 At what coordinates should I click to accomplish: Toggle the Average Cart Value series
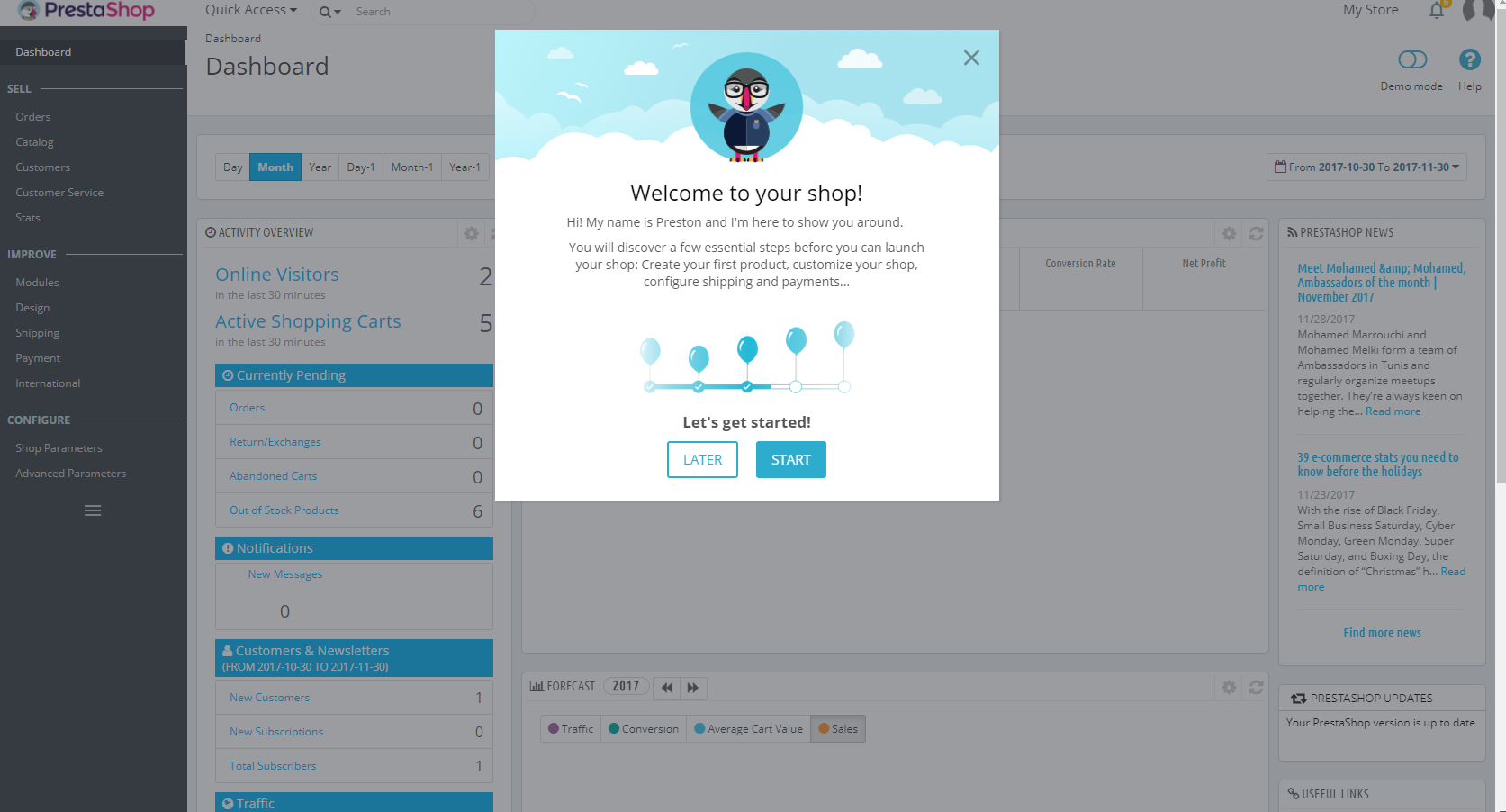pos(749,729)
